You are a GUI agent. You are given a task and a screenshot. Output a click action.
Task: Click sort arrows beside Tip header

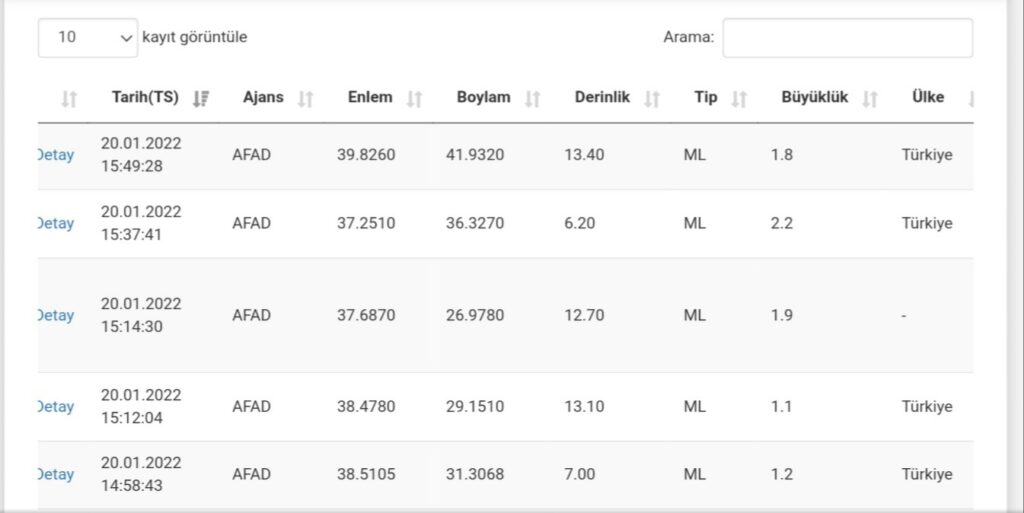pyautogui.click(x=739, y=99)
